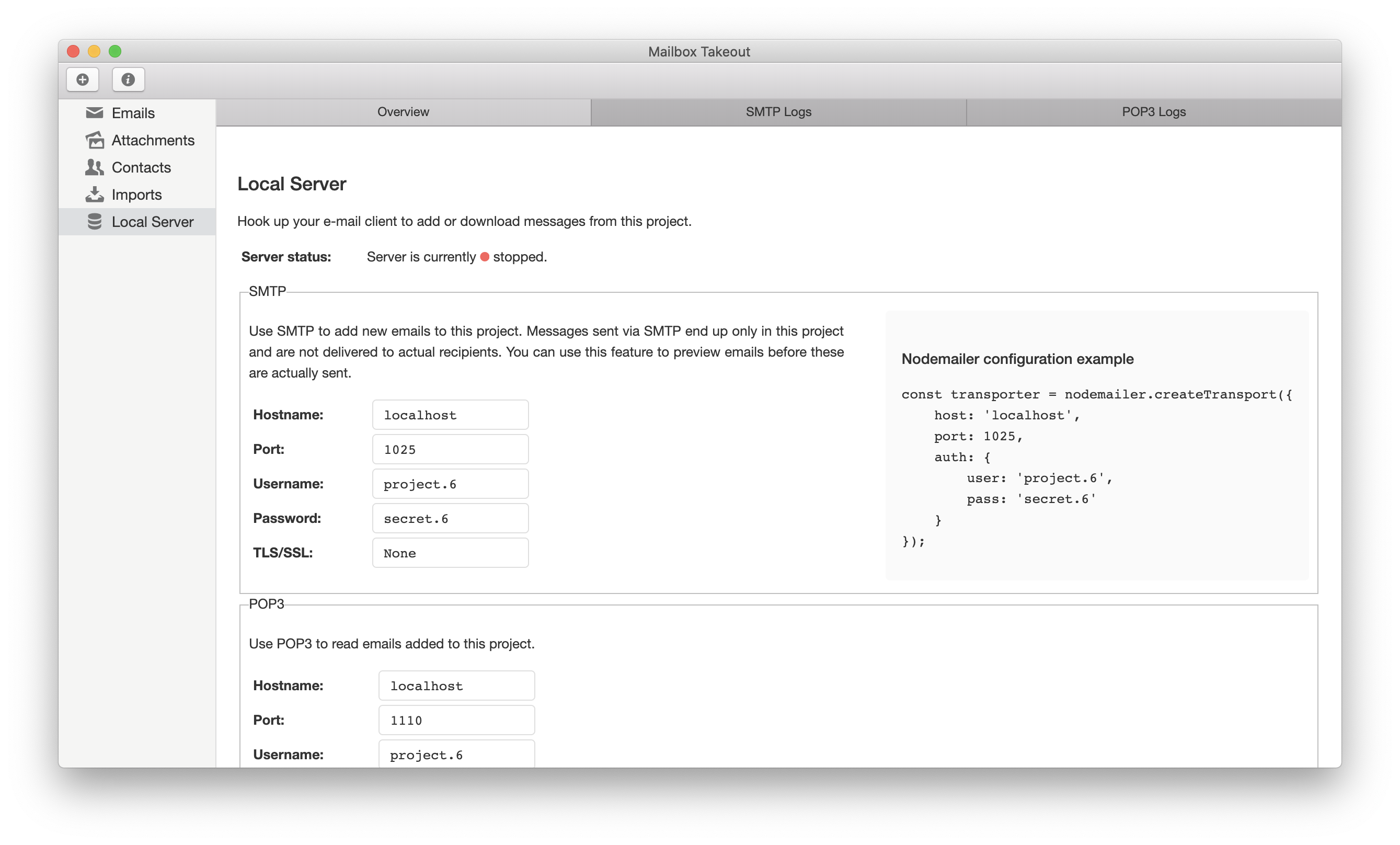
Task: Collapse the POP3 settings section
Action: coord(266,604)
